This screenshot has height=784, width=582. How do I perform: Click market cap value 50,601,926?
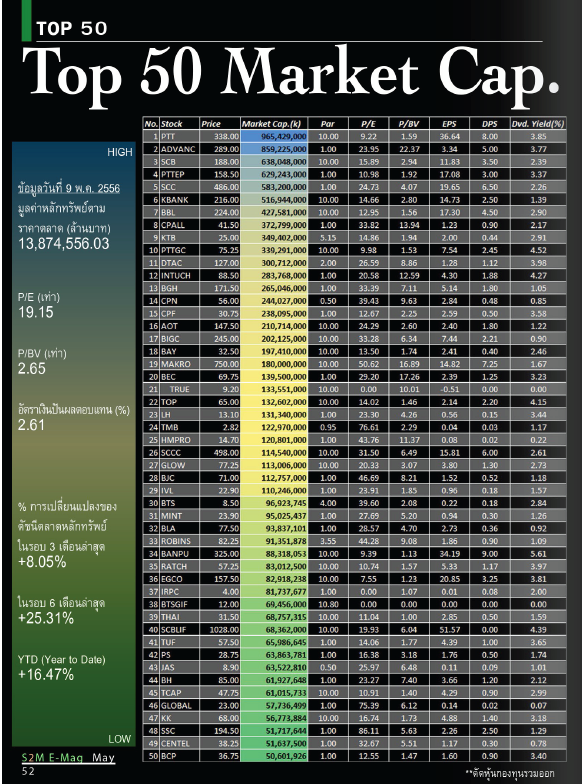coord(274,756)
